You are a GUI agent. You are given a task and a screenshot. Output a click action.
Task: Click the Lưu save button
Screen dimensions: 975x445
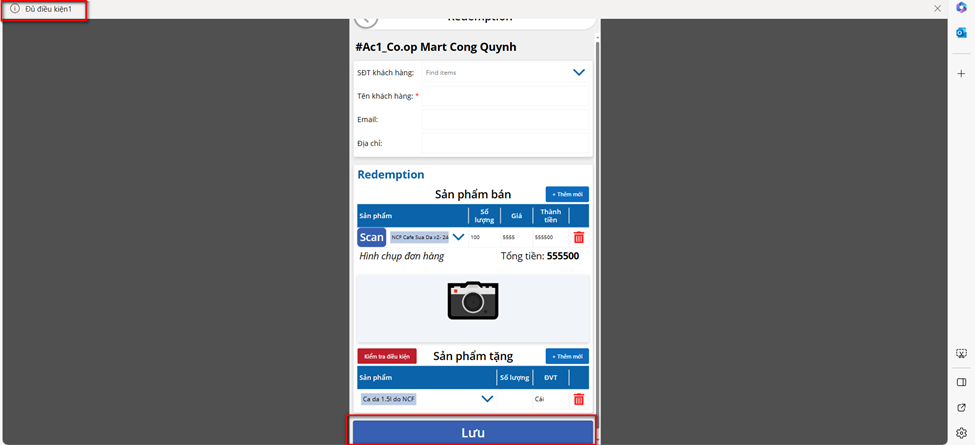[x=473, y=433]
